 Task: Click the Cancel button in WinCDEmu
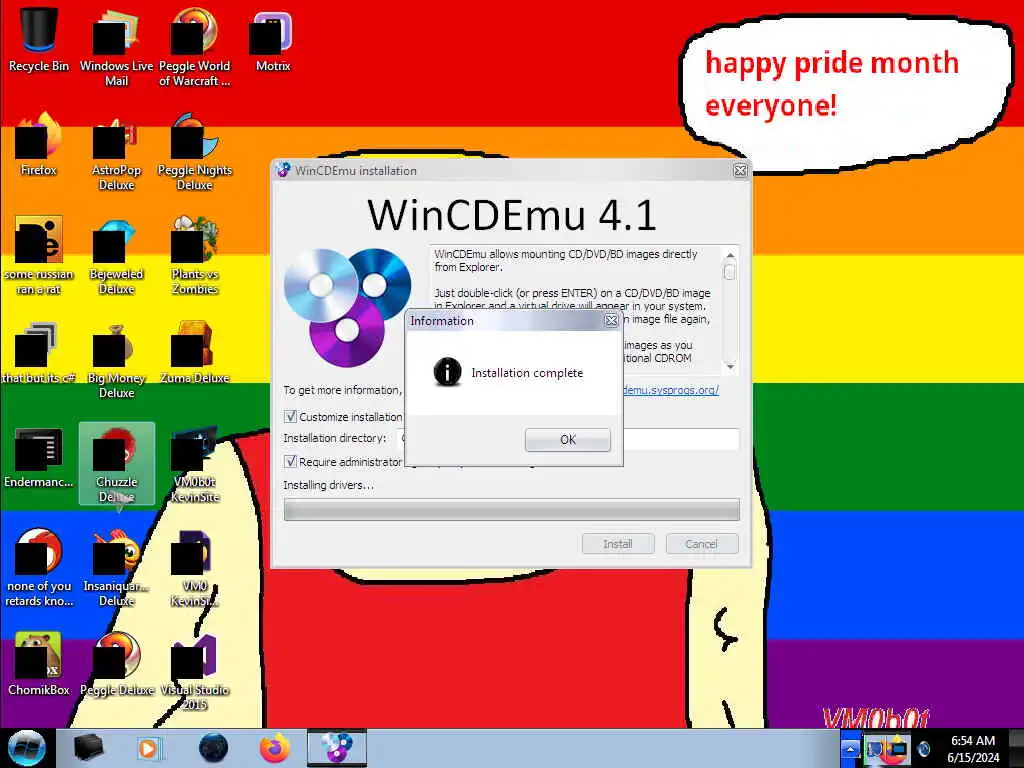point(702,543)
